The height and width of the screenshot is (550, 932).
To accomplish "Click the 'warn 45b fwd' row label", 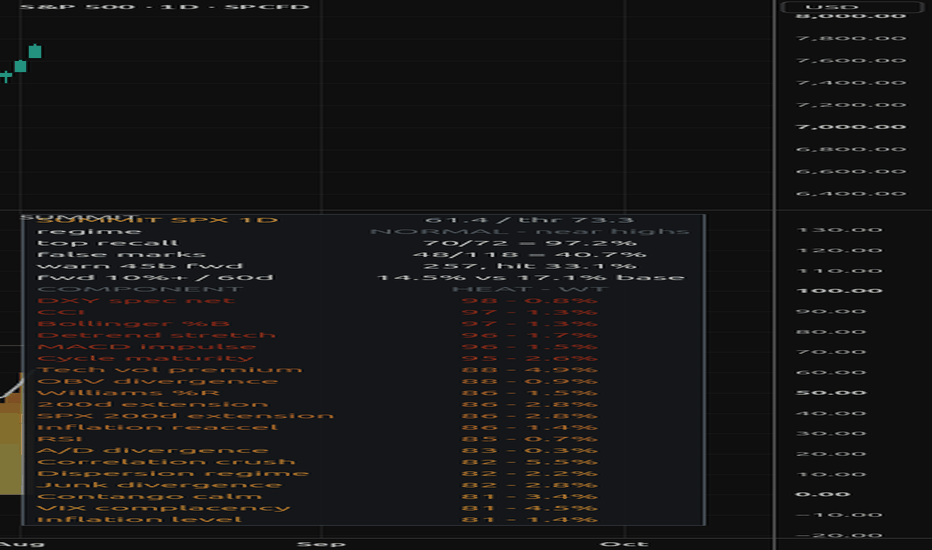I will (x=140, y=266).
